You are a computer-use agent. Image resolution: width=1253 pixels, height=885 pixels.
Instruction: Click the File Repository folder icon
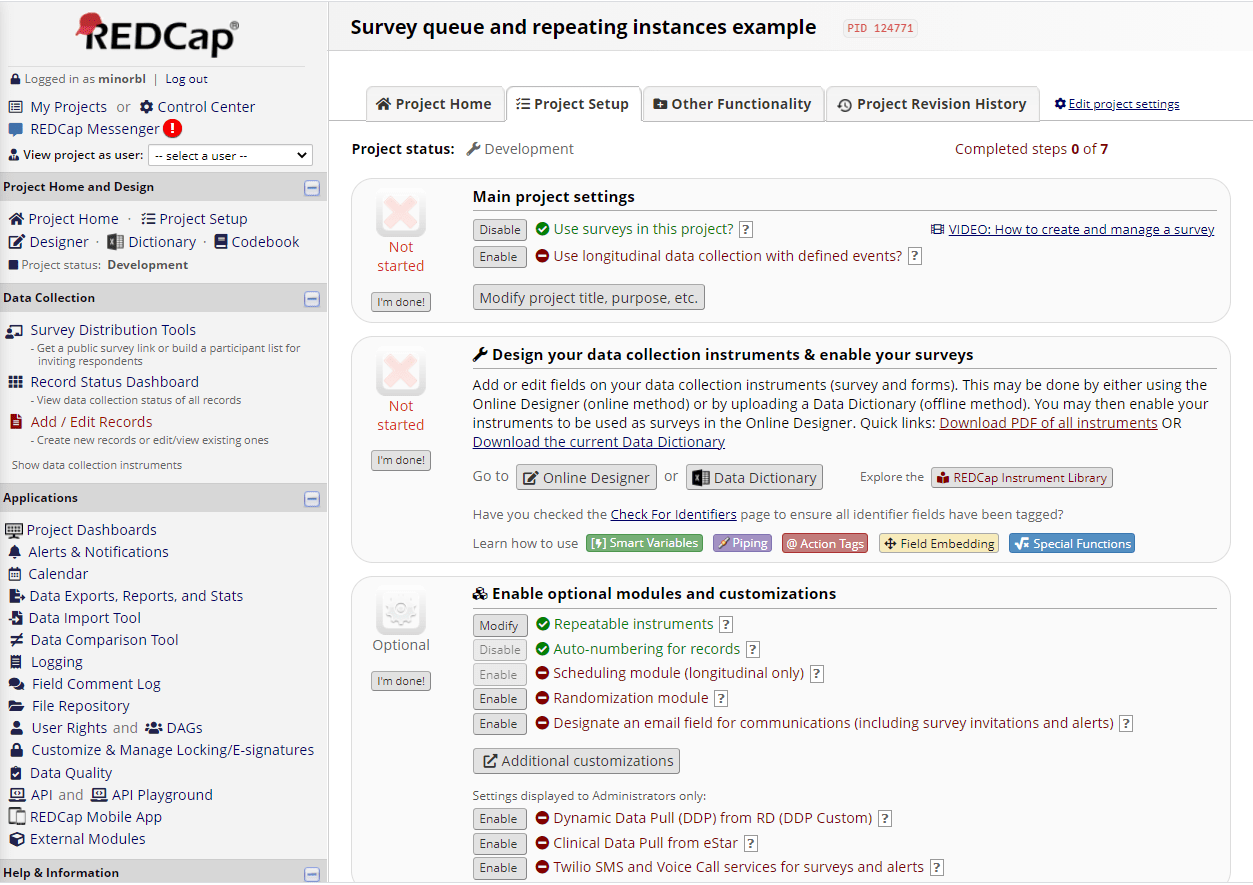pyautogui.click(x=16, y=706)
